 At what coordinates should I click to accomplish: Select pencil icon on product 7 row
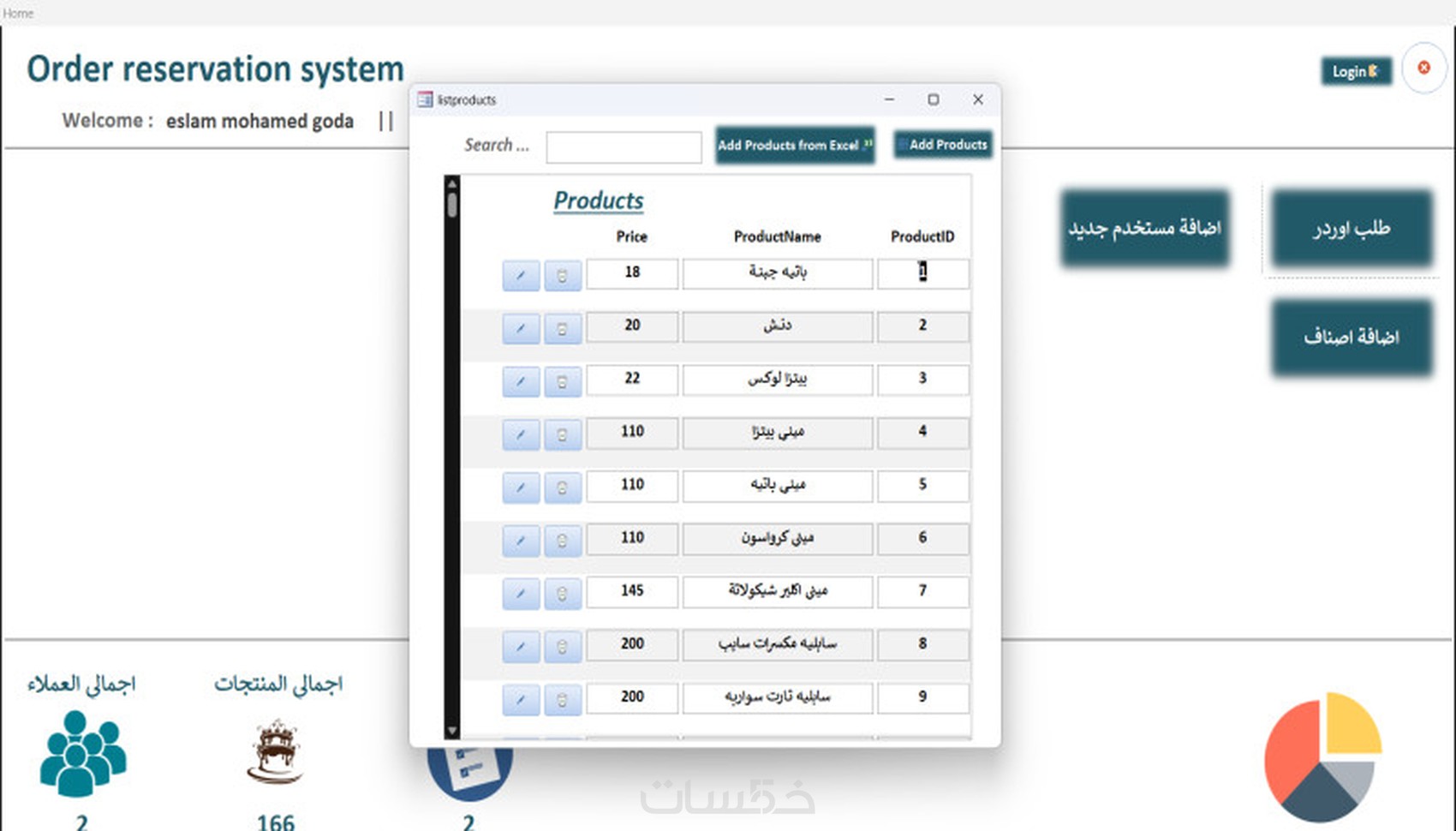point(521,594)
